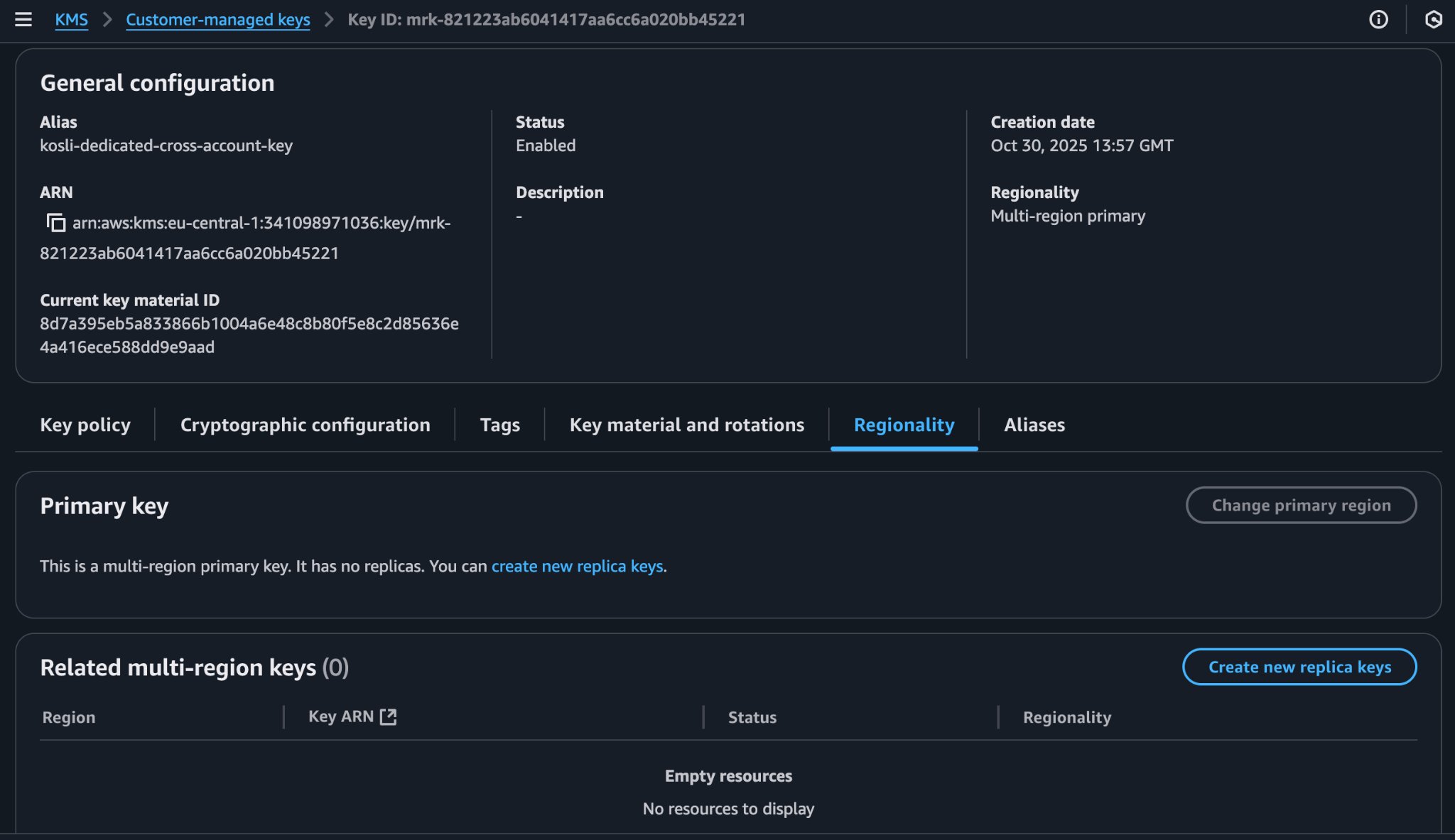Screen dimensions: 1455x840
Task: Click the creation date 'Oct 30, 2025 13:57 GMT'
Action: [x=1082, y=146]
